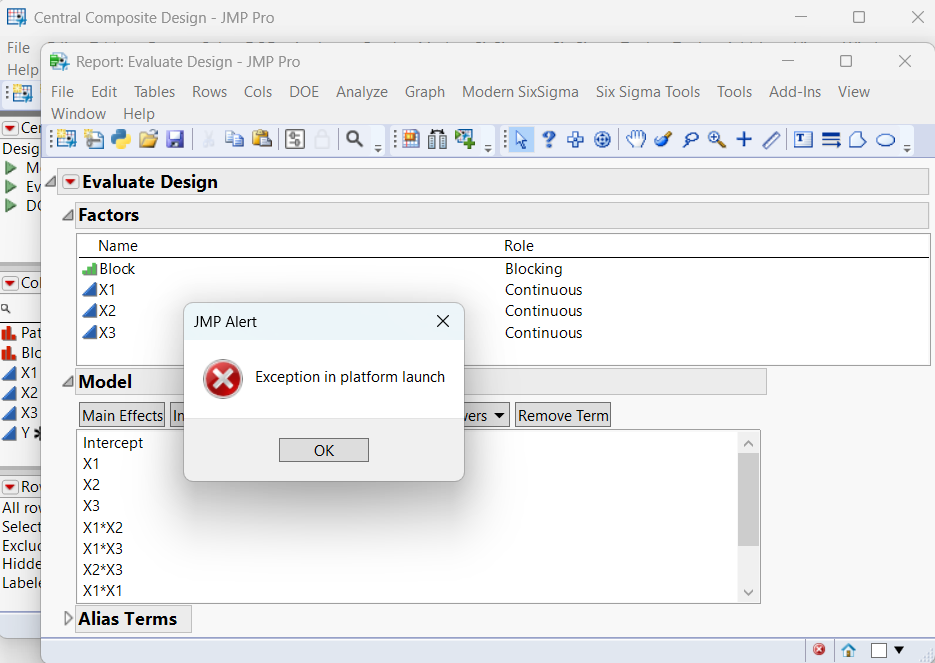Click the Save floppy disk icon
This screenshot has height=663, width=935.
coord(175,140)
